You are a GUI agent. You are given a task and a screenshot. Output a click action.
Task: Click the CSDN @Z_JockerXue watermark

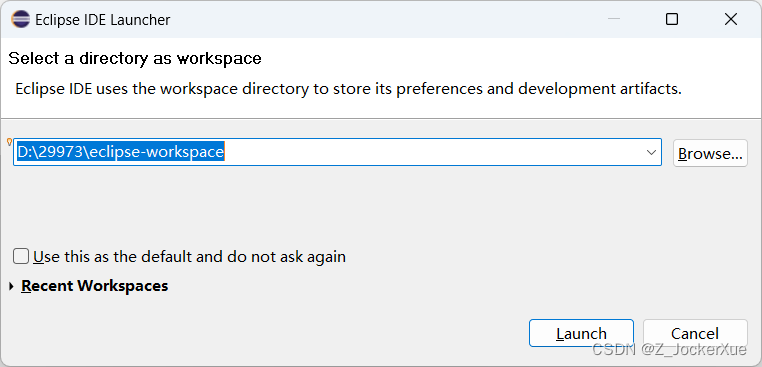[669, 349]
